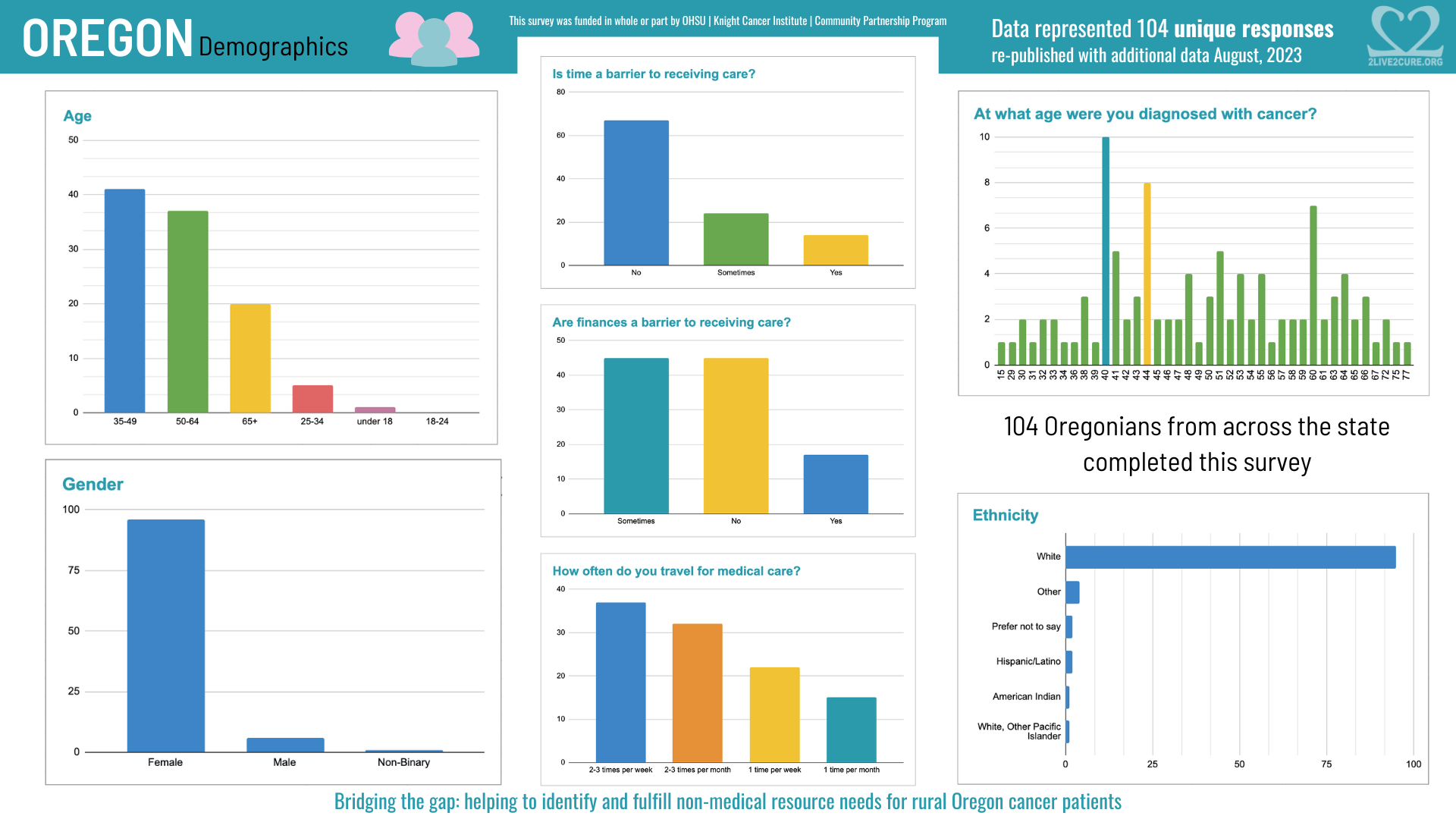
Task: Click 'Is time a barrier' chart title
Action: (x=653, y=74)
